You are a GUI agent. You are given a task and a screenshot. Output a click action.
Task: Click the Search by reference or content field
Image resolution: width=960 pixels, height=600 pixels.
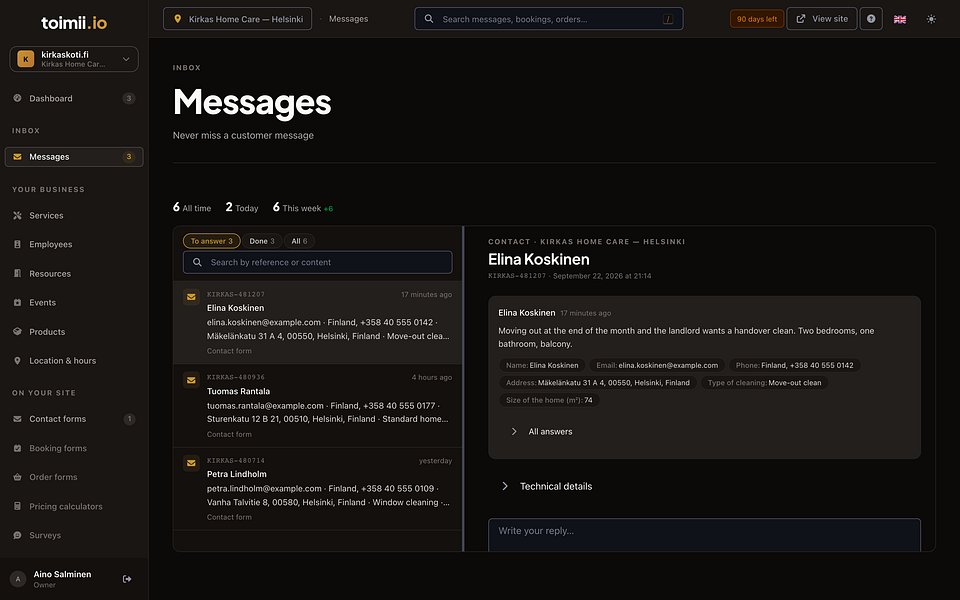[318, 262]
